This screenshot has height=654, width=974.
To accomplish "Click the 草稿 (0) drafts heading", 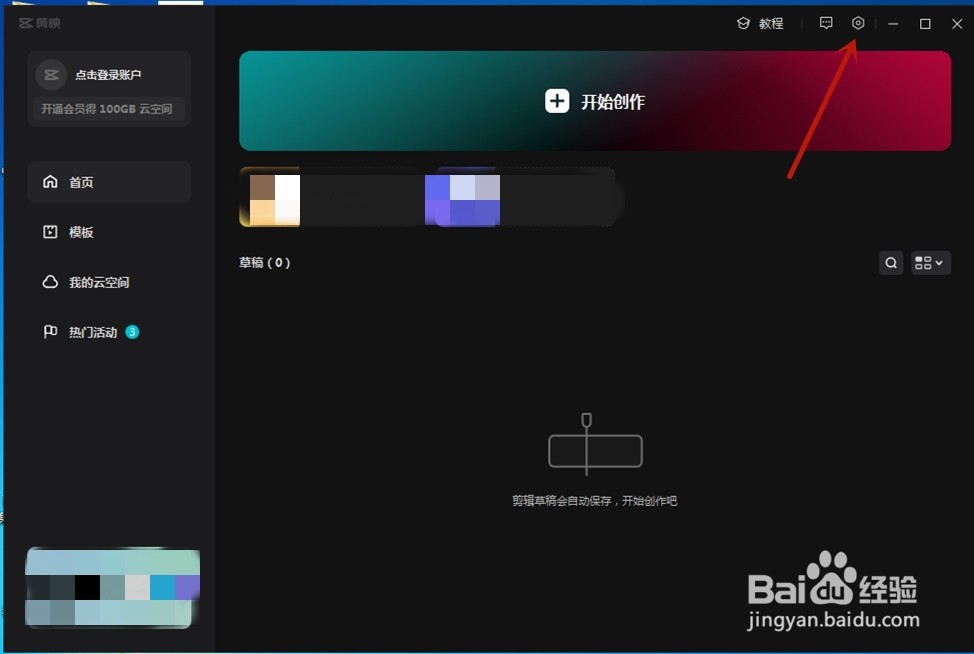I will point(265,263).
